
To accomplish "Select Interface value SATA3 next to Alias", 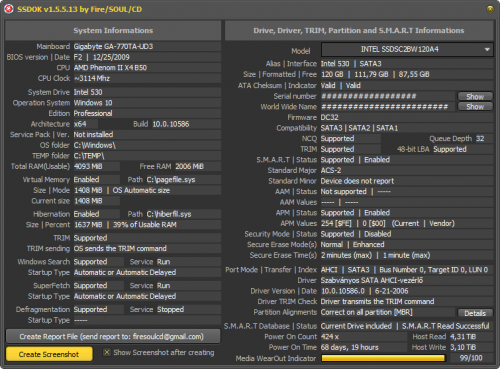I will click(370, 64).
